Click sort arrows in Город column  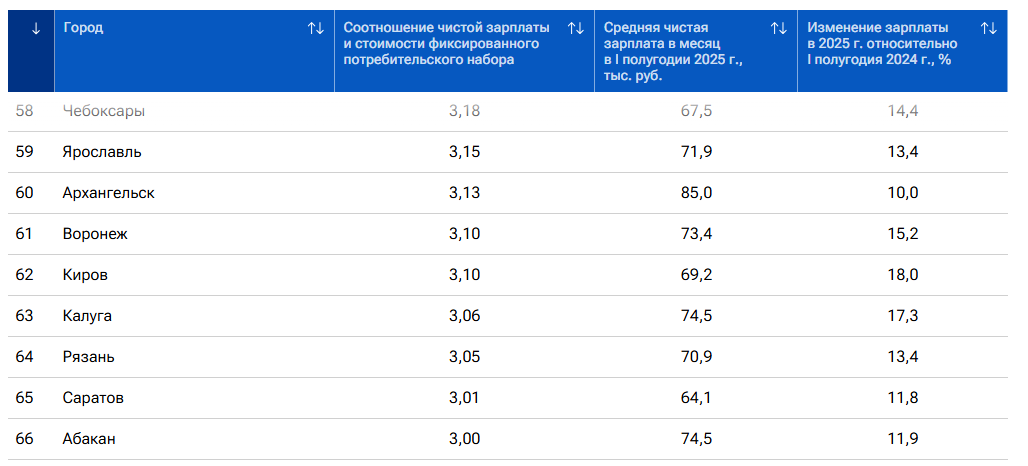point(316,29)
